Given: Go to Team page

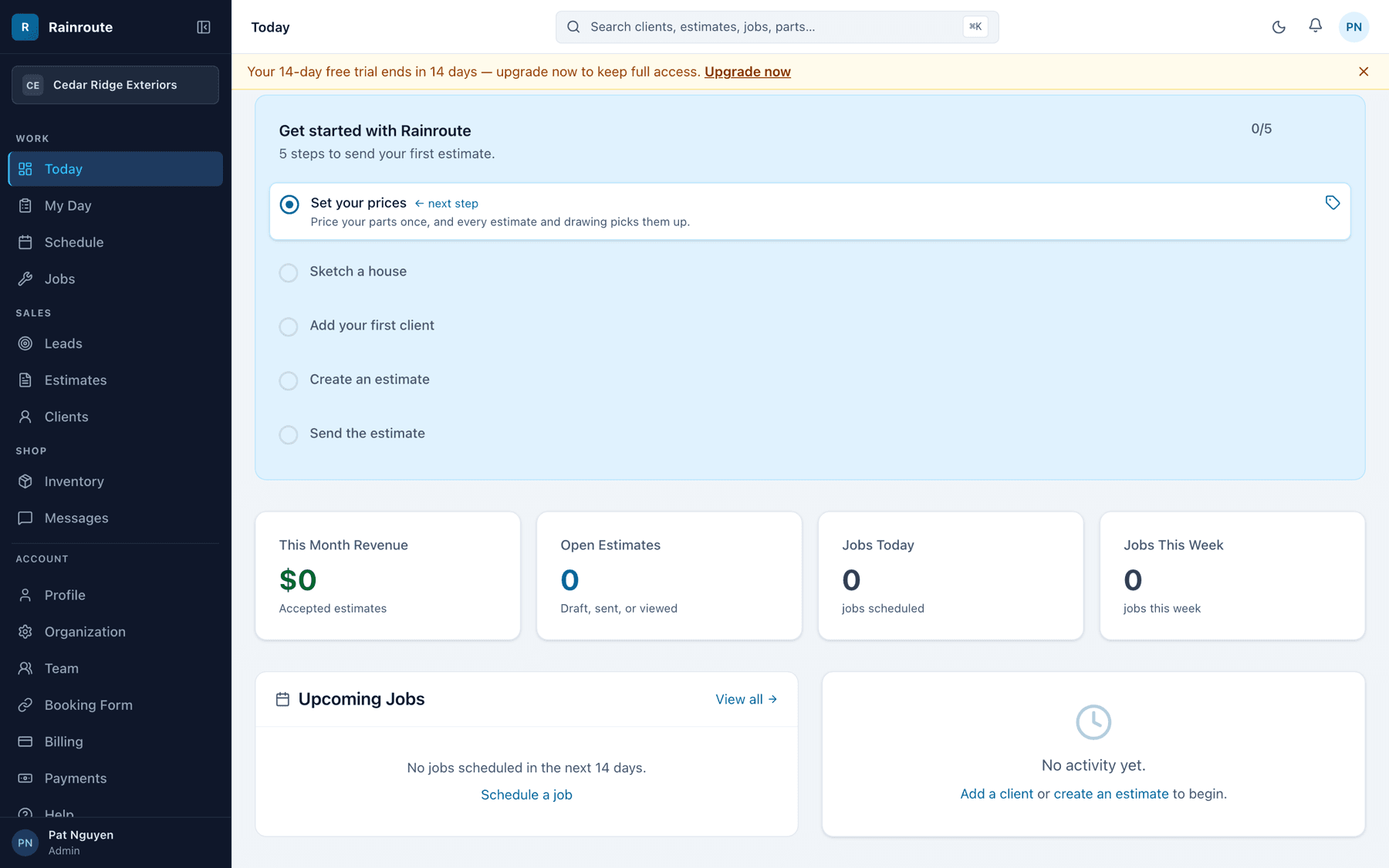Looking at the screenshot, I should point(116,668).
